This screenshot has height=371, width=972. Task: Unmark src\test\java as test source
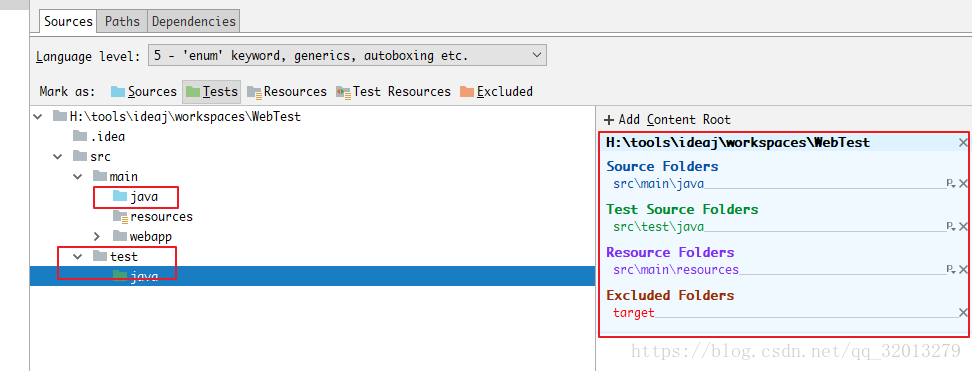tap(963, 226)
